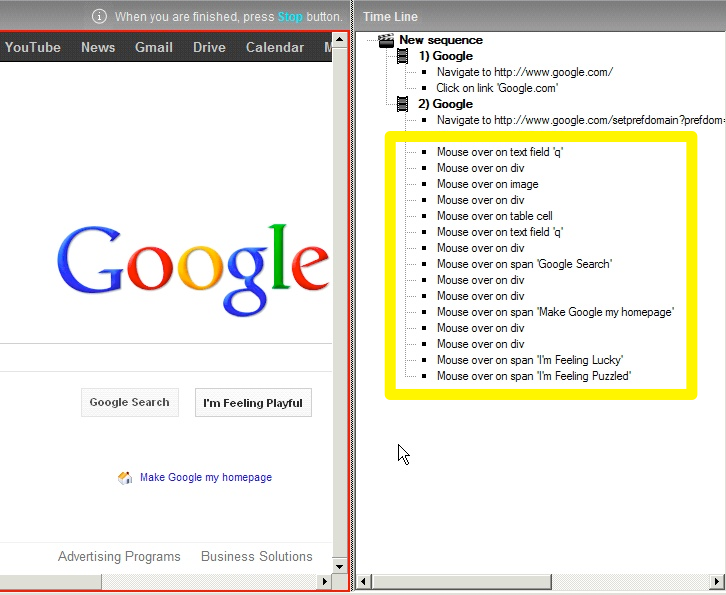Viewport: 726px width, 595px height.
Task: Select "Click on link 'Google.com'" action
Action: pos(497,88)
